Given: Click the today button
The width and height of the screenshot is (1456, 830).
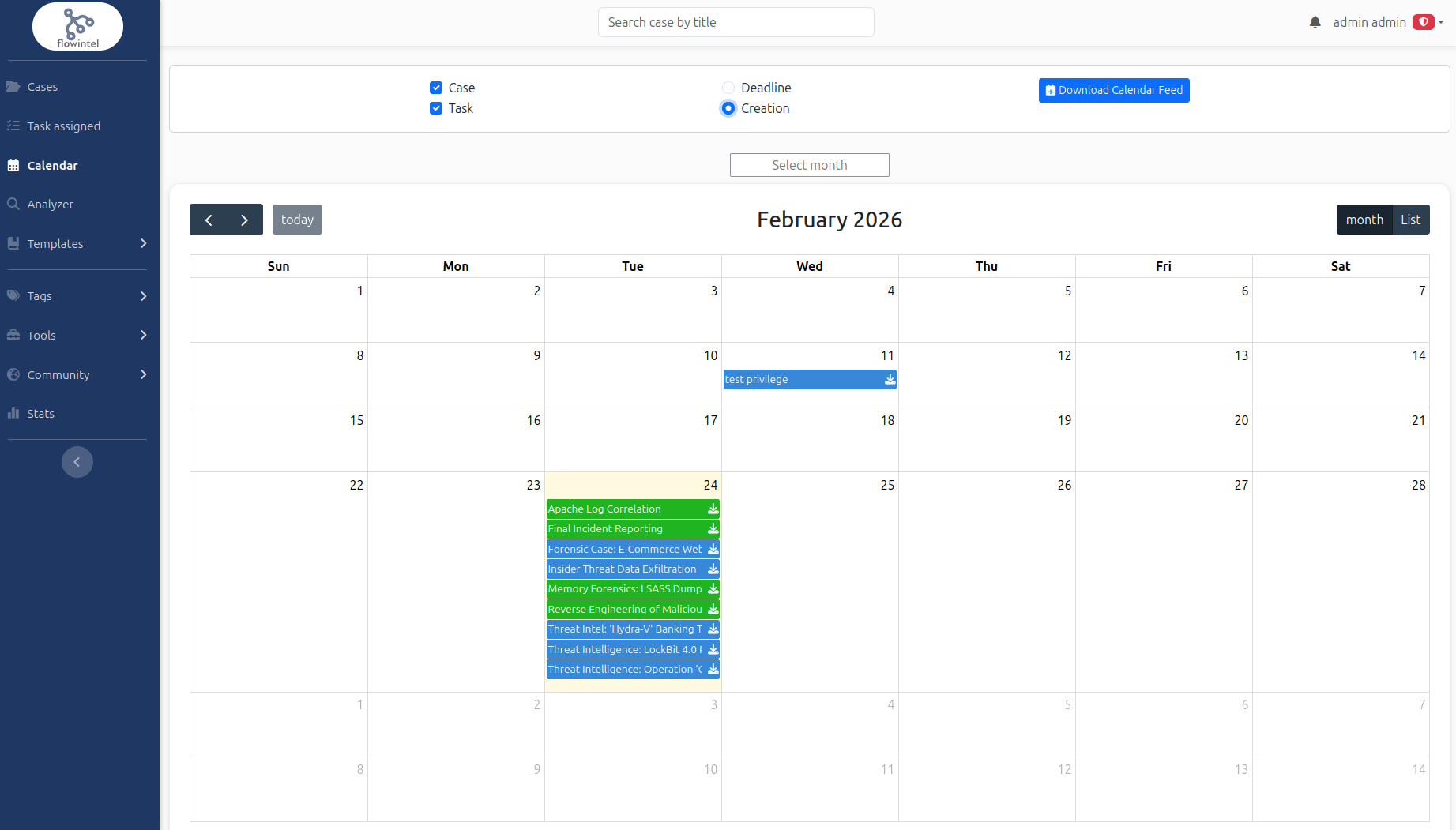Looking at the screenshot, I should (x=297, y=220).
